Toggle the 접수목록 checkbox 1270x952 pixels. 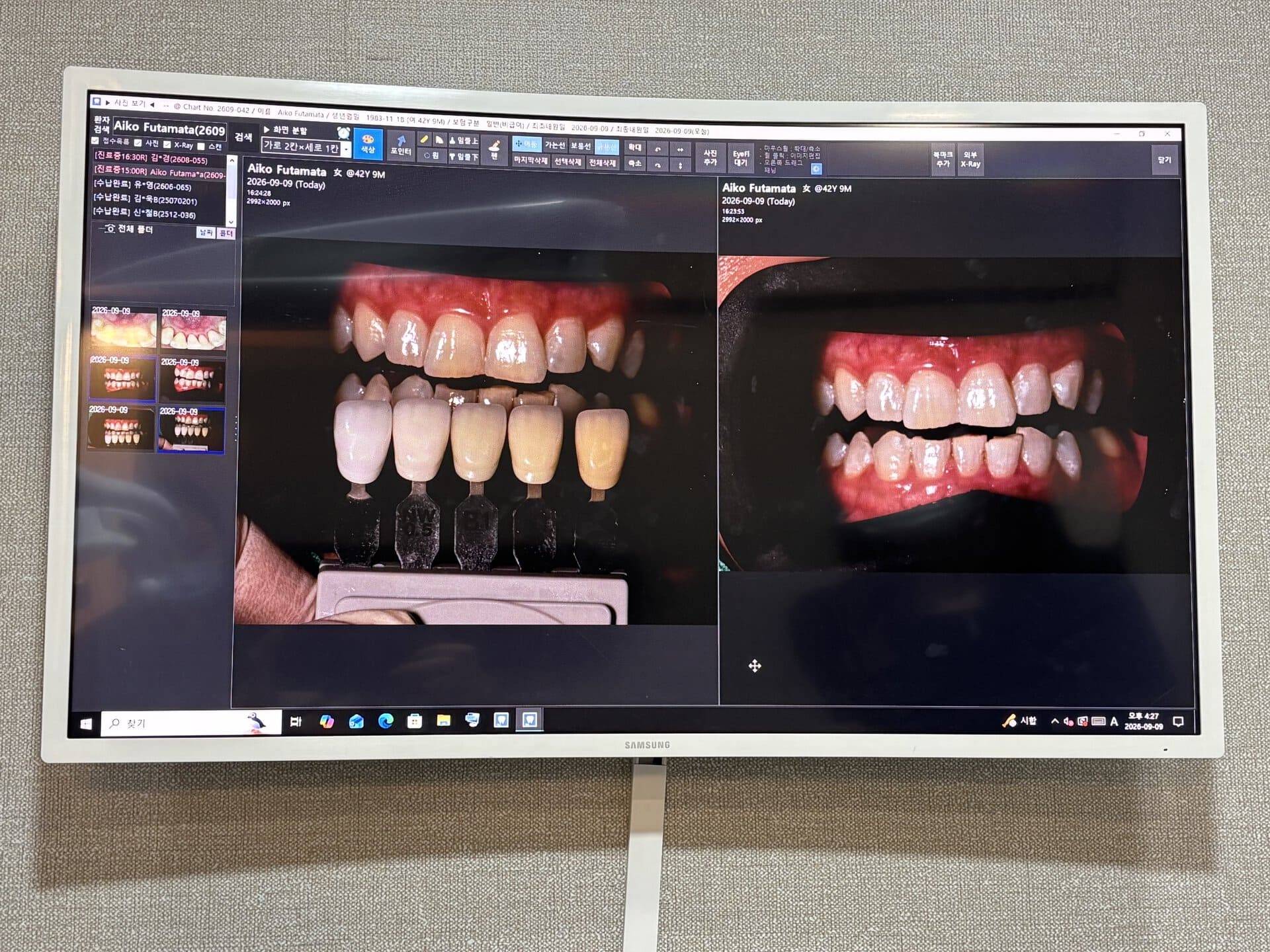pos(95,141)
